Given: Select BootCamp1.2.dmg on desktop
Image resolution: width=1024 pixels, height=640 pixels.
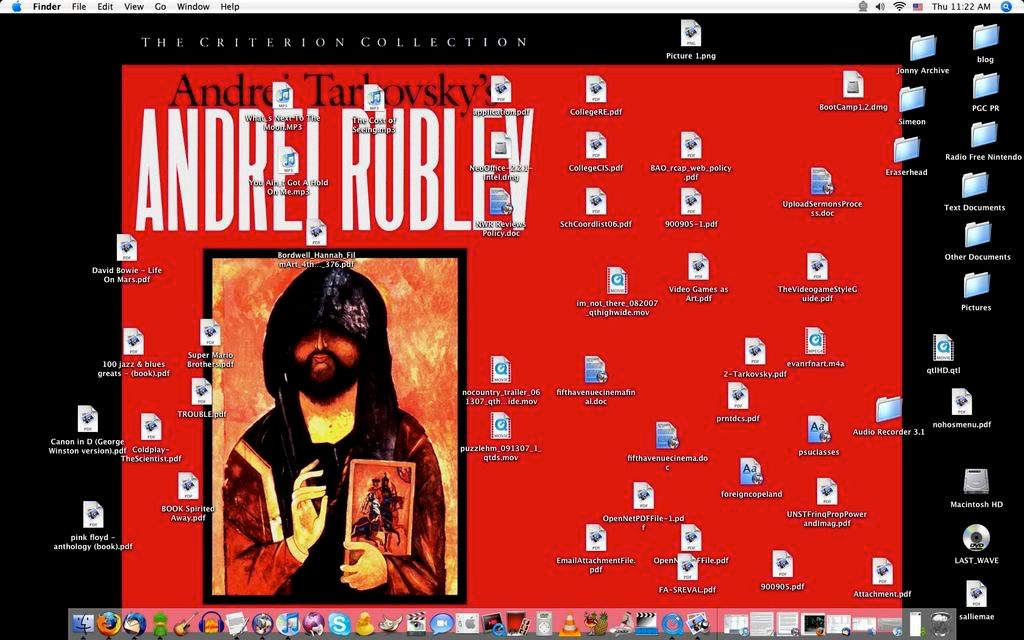Looking at the screenshot, I should pos(853,85).
